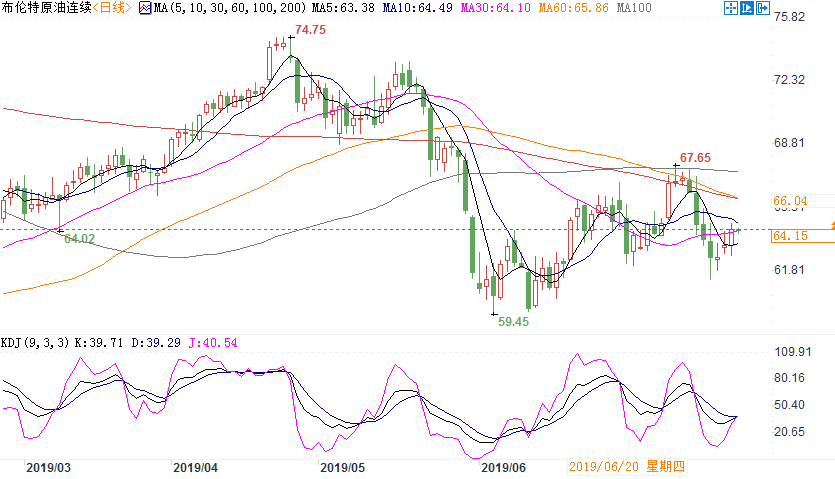Click the 59.45 low price marker

(x=513, y=321)
